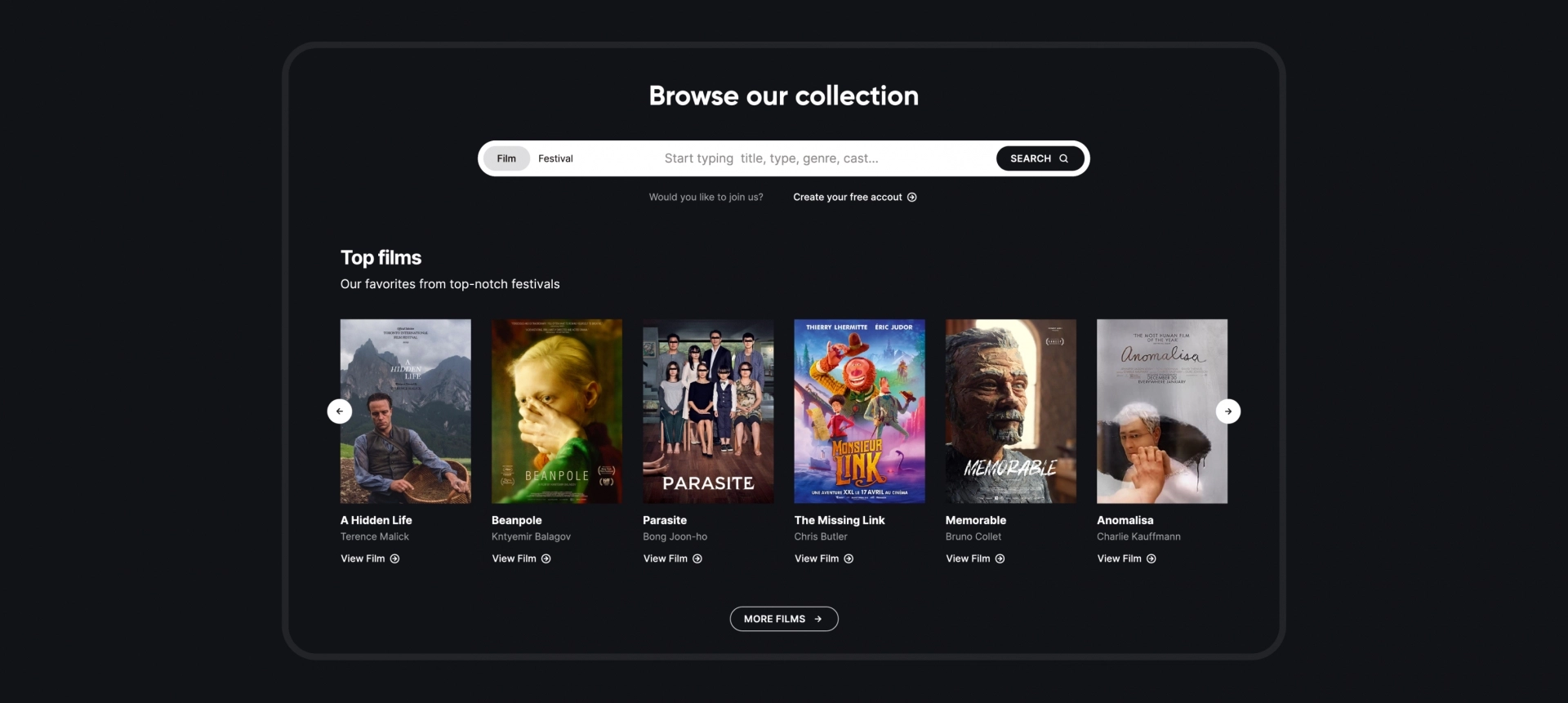The image size is (1568, 703).
Task: Open the More Films button
Action: pyautogui.click(x=784, y=619)
